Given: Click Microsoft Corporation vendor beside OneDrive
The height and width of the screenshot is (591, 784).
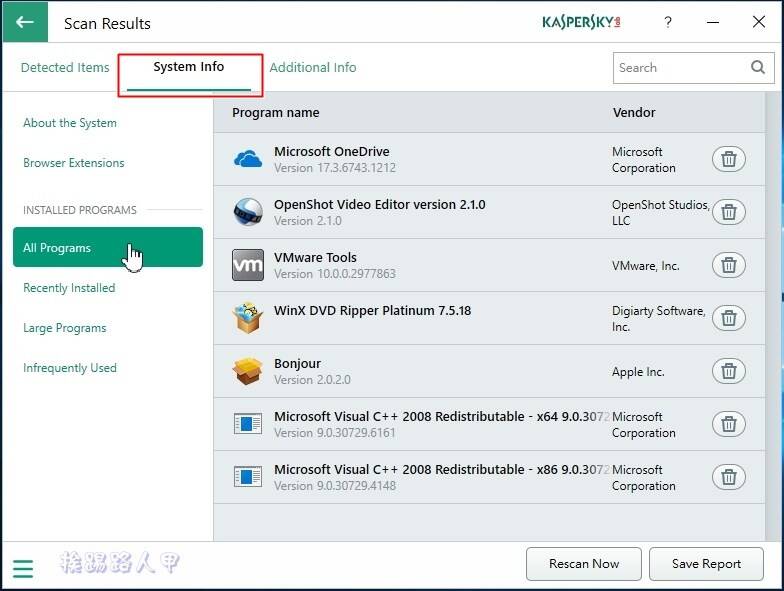Looking at the screenshot, I should pyautogui.click(x=644, y=160).
